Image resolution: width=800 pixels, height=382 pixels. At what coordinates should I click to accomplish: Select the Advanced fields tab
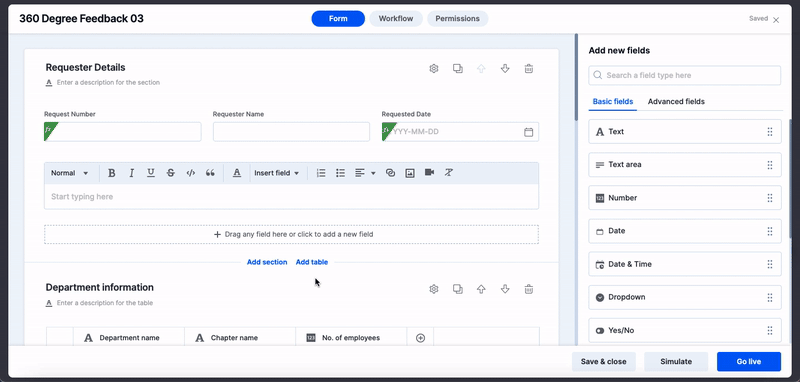coord(676,101)
